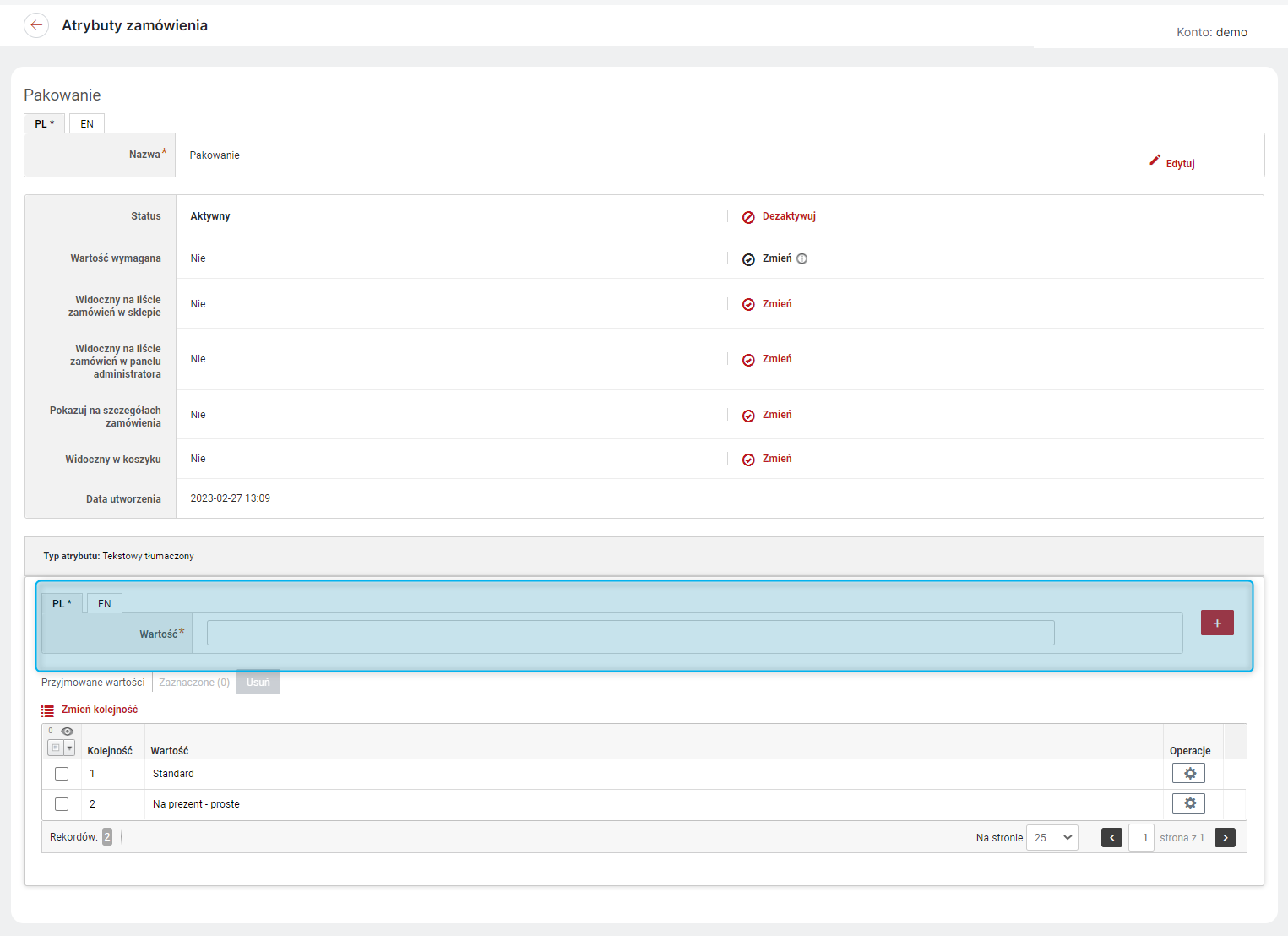Select PL tab for Wartość
The image size is (1288, 936).
(x=62, y=604)
